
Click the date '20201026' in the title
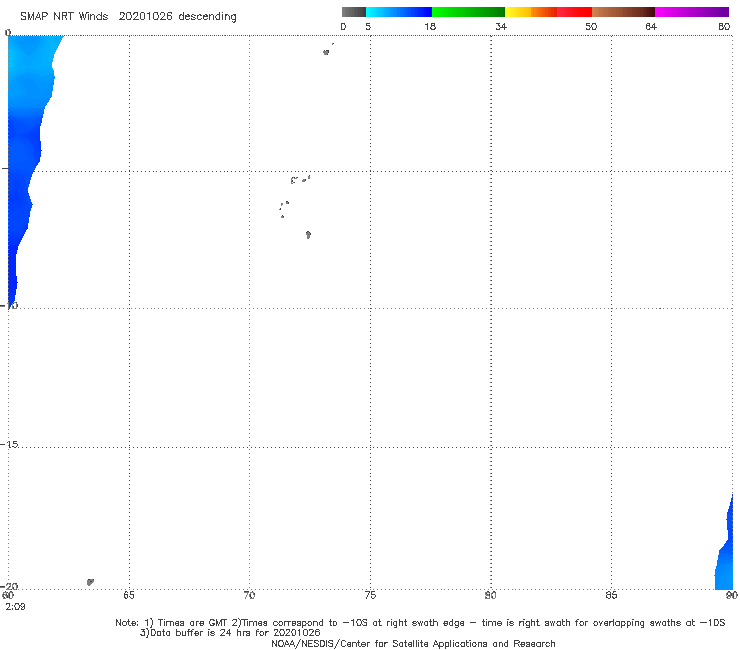(145, 17)
